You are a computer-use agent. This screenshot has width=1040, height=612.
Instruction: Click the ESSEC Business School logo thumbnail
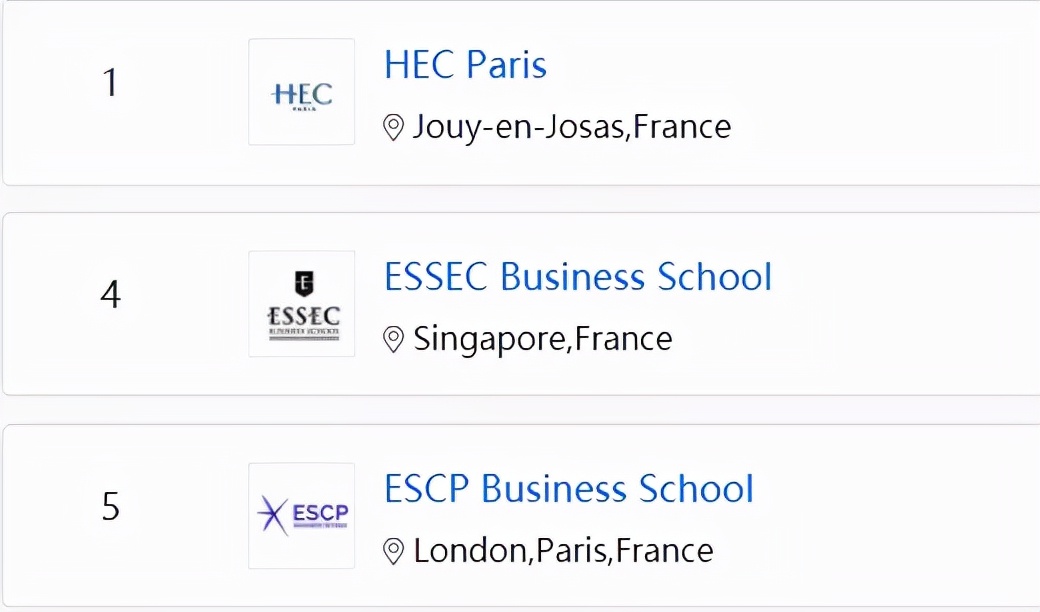click(x=301, y=304)
